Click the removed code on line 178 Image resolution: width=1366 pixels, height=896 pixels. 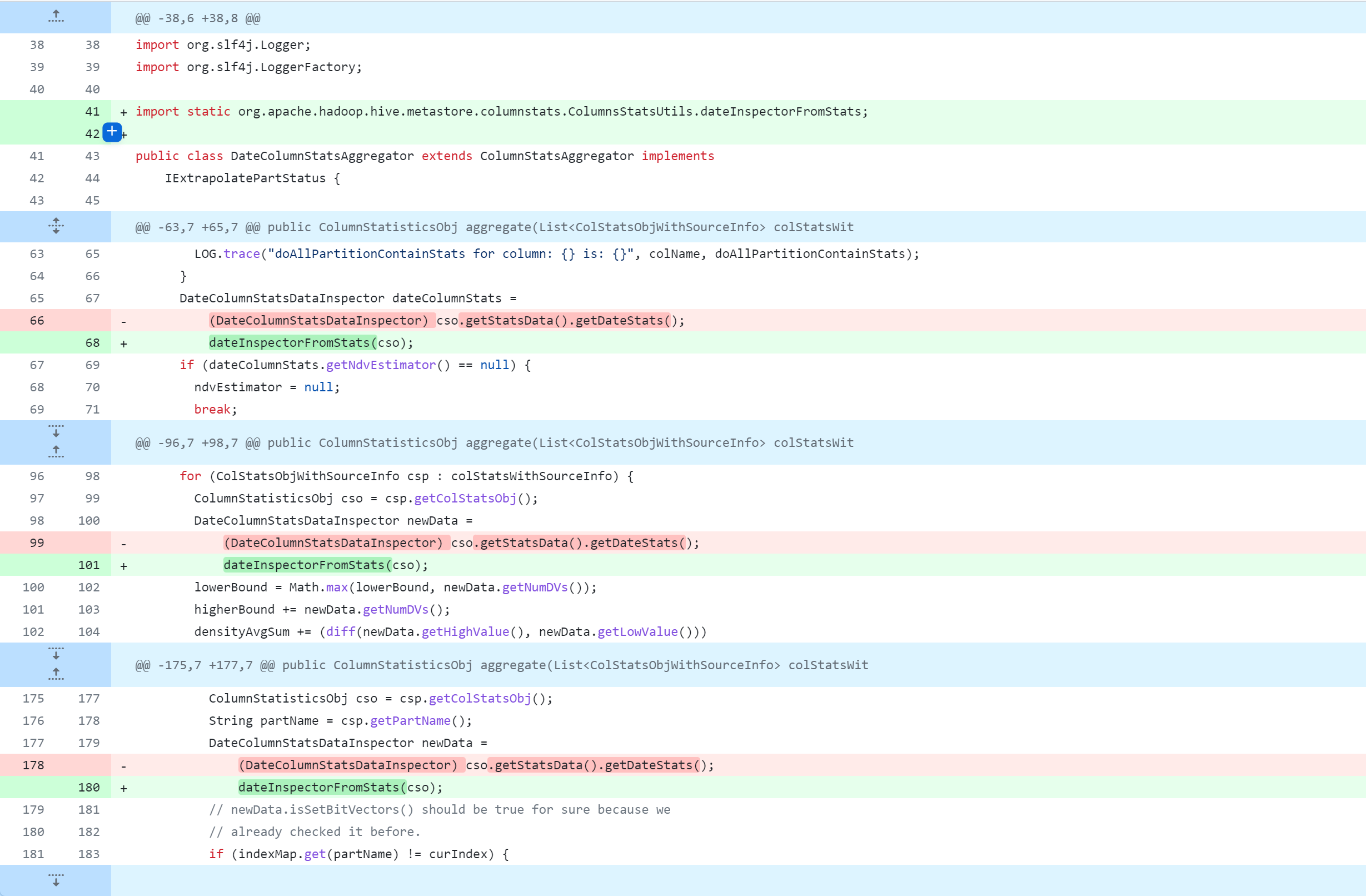476,765
